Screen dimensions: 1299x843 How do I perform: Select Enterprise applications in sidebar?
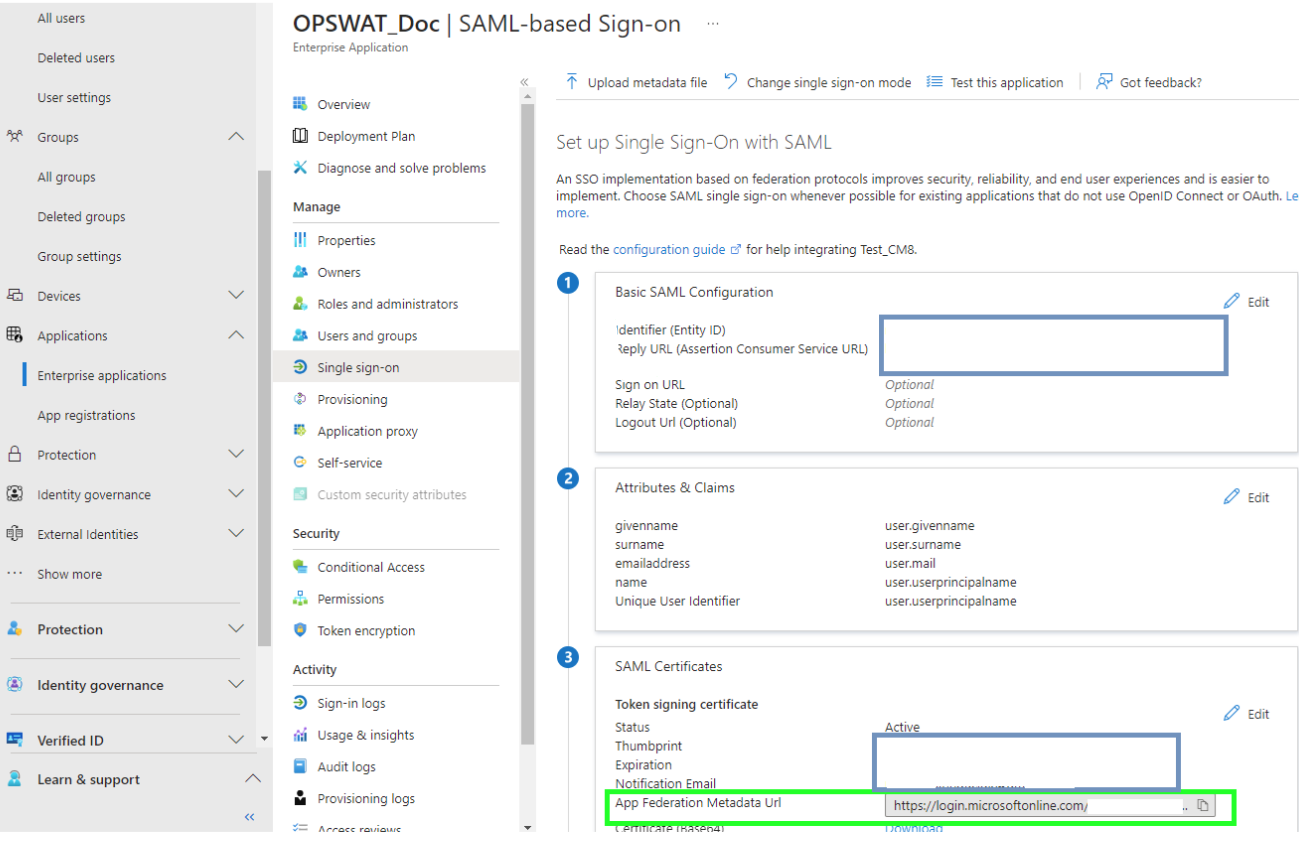pos(102,376)
